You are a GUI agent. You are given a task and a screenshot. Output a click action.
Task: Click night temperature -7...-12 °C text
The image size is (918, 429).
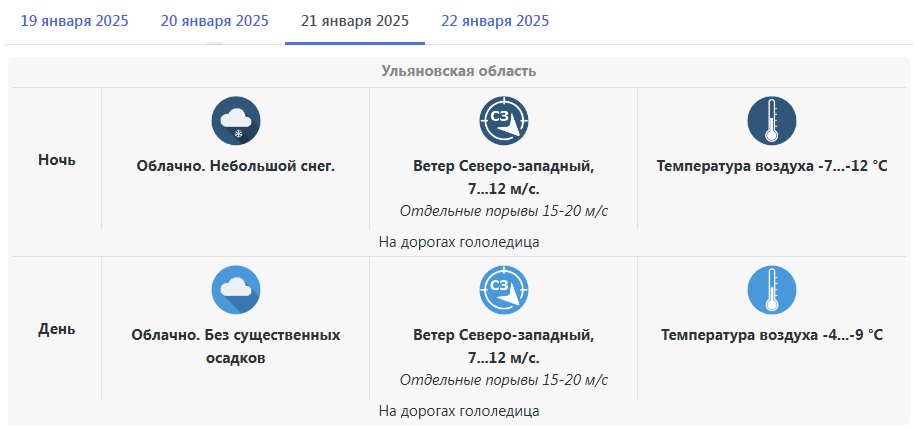point(772,166)
